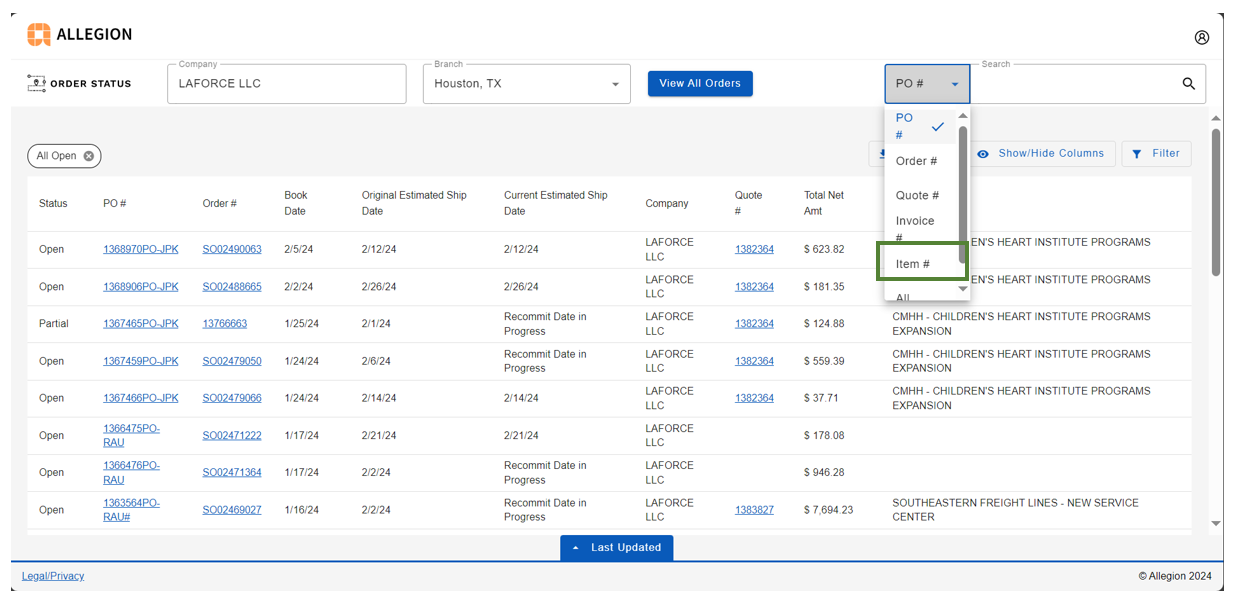1235x601 pixels.
Task: Open PO link 1366475PO-RAU
Action: (131, 435)
